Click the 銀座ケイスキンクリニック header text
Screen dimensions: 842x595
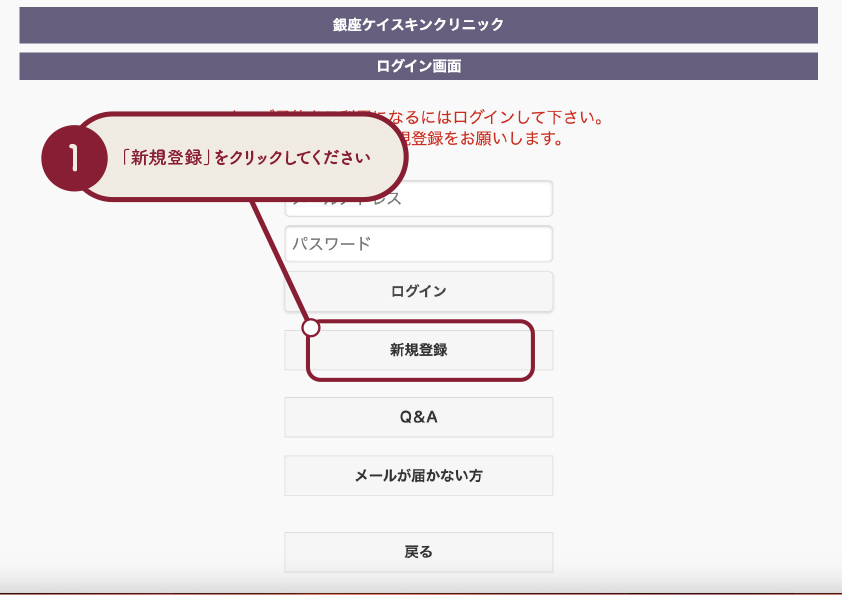[x=418, y=25]
